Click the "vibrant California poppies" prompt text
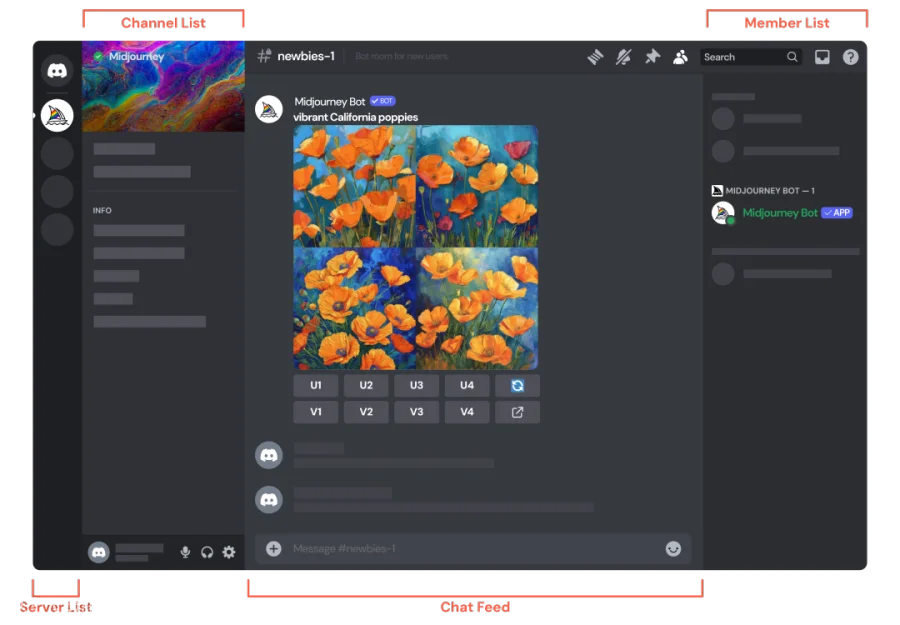 (x=356, y=117)
